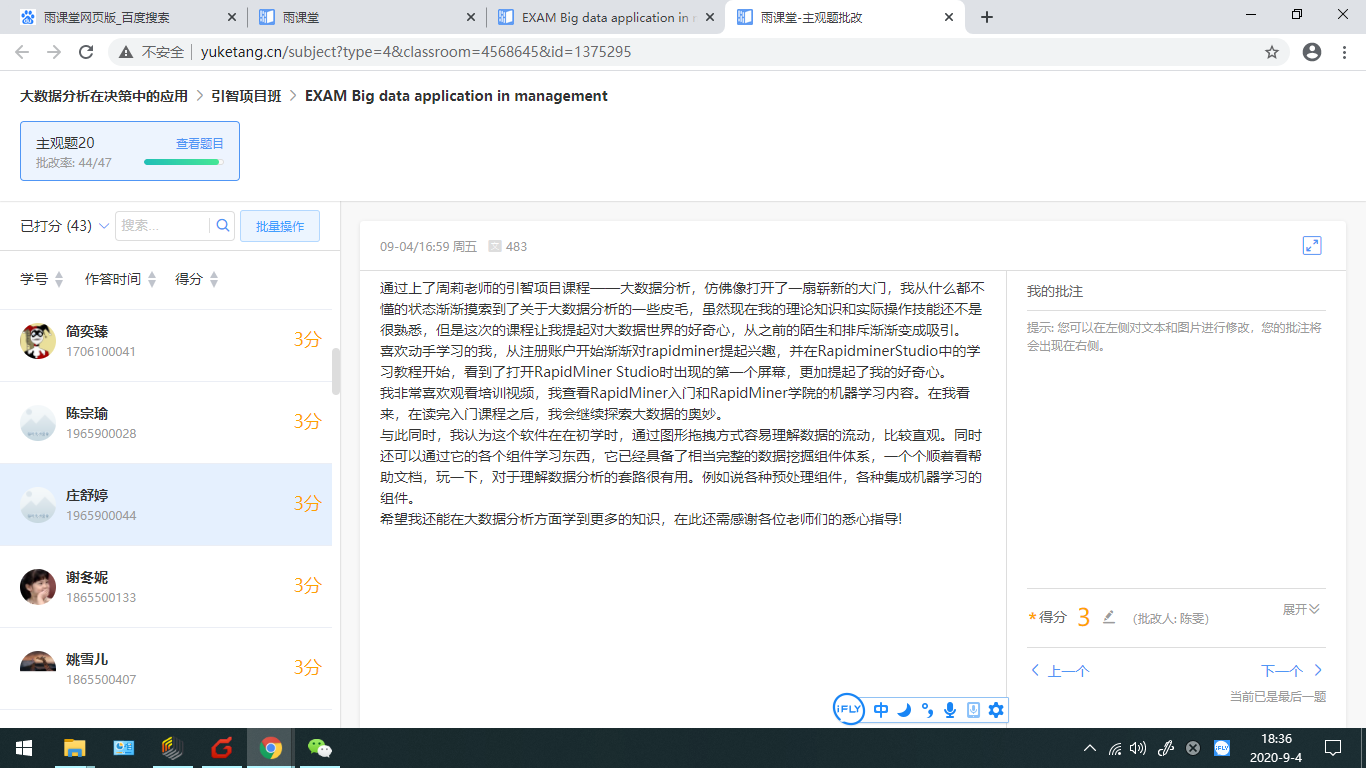This screenshot has height=768, width=1366.
Task: Switch to the EXAM Big data application browser tab
Action: pyautogui.click(x=606, y=17)
